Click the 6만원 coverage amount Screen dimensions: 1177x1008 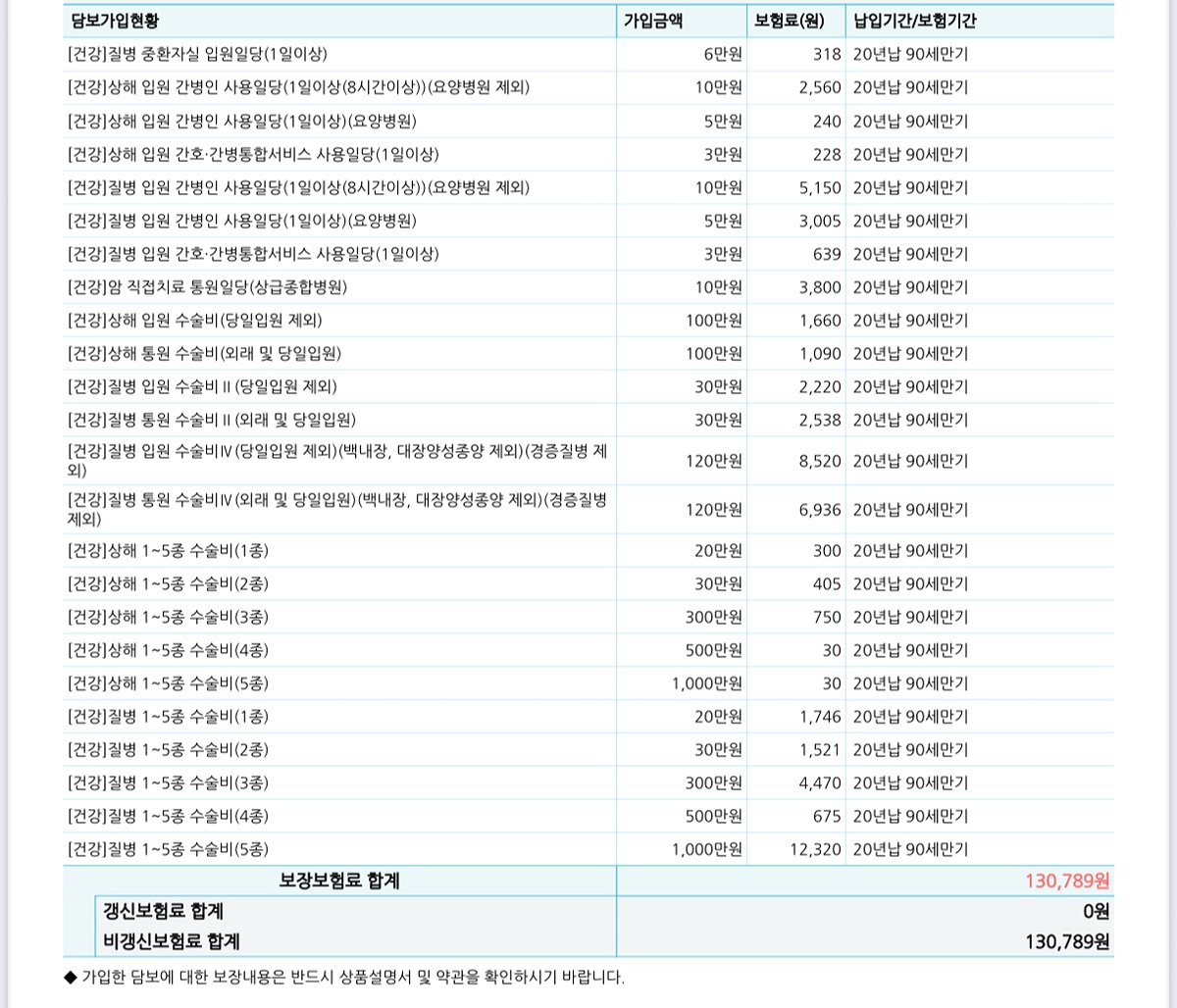(x=722, y=55)
